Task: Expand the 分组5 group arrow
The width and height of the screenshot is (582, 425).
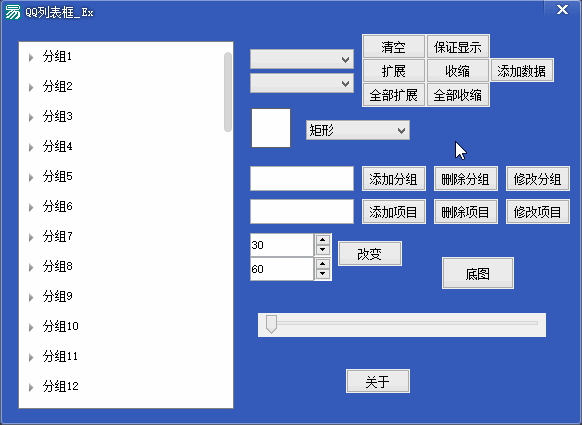Action: point(31,177)
